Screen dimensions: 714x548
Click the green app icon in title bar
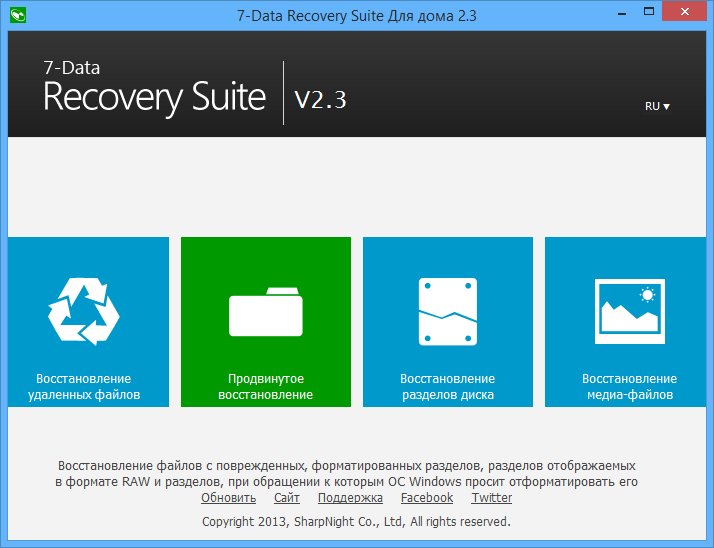[x=18, y=15]
